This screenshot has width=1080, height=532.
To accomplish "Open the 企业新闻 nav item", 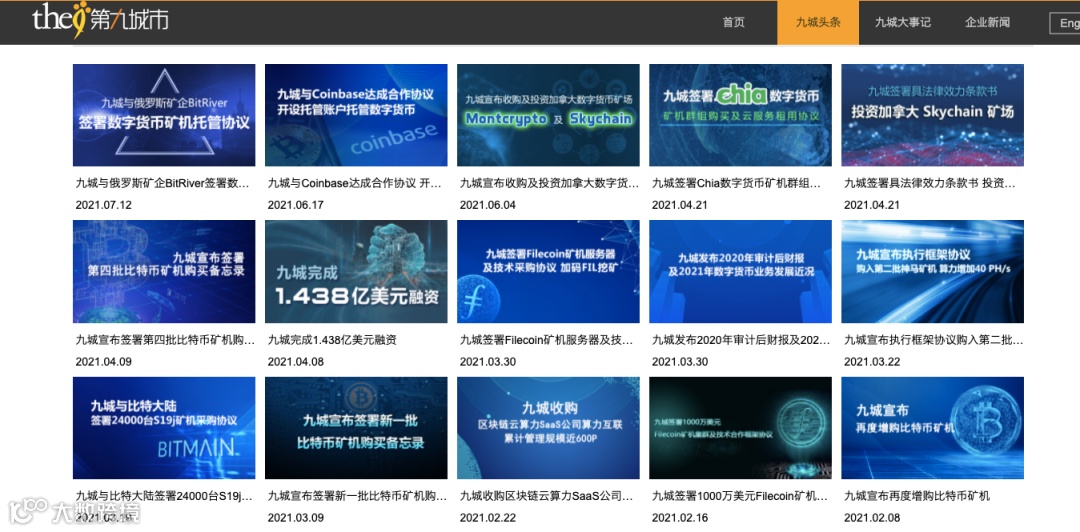I will 987,23.
